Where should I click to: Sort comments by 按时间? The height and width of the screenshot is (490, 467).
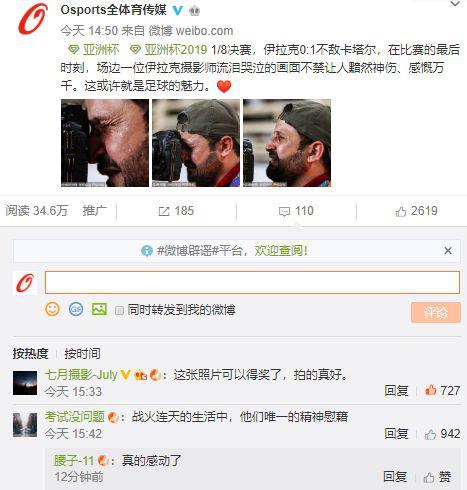click(x=82, y=354)
